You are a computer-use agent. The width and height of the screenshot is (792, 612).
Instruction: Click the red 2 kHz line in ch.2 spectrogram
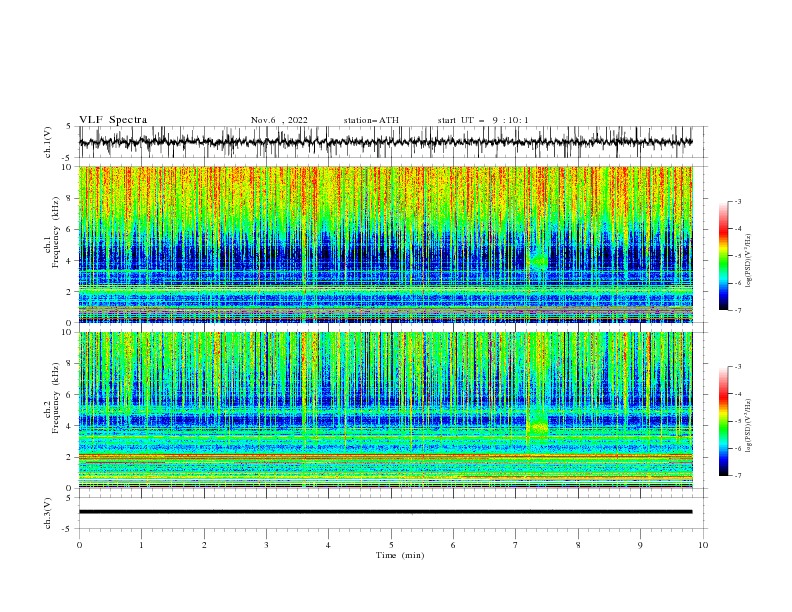pos(385,455)
